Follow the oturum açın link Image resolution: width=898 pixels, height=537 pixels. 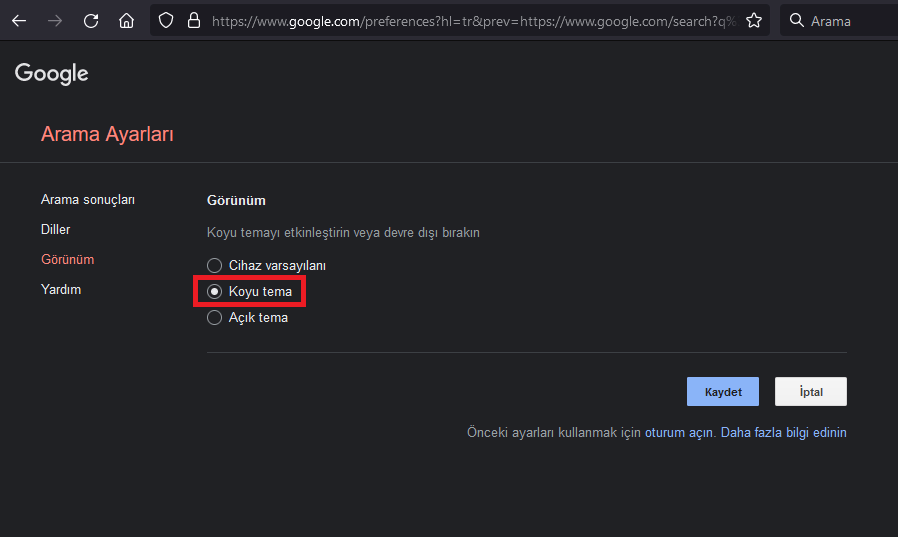(679, 433)
